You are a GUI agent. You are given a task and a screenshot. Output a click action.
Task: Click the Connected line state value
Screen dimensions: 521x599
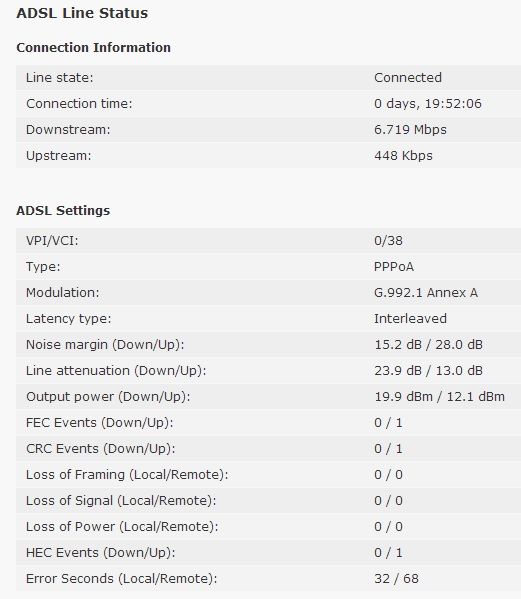pos(408,78)
